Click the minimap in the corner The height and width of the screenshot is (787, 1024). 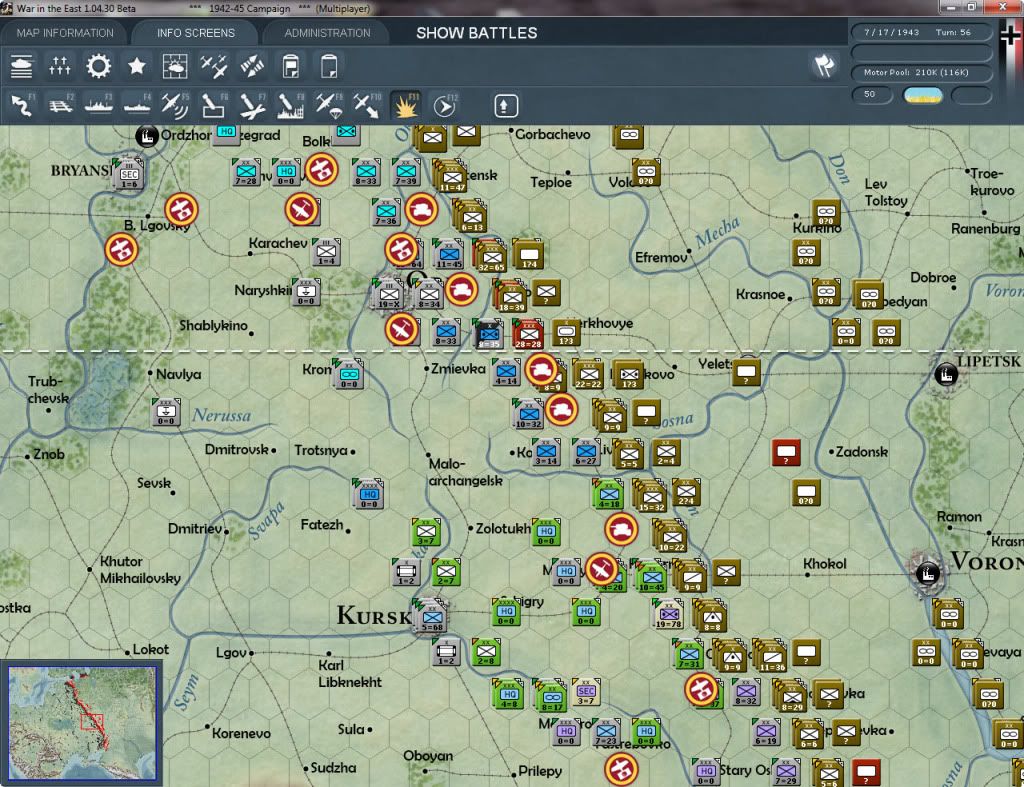(x=82, y=722)
